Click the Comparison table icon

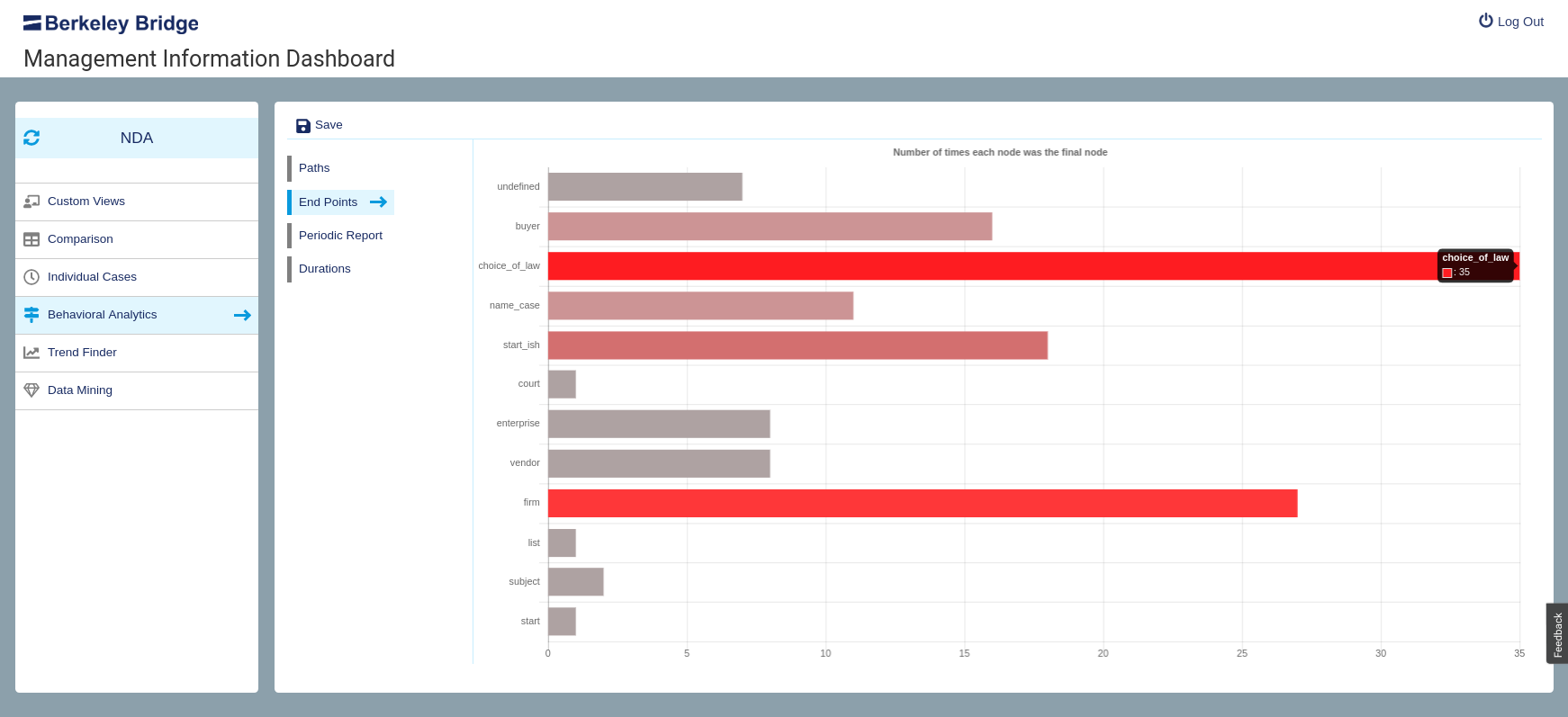pos(32,239)
